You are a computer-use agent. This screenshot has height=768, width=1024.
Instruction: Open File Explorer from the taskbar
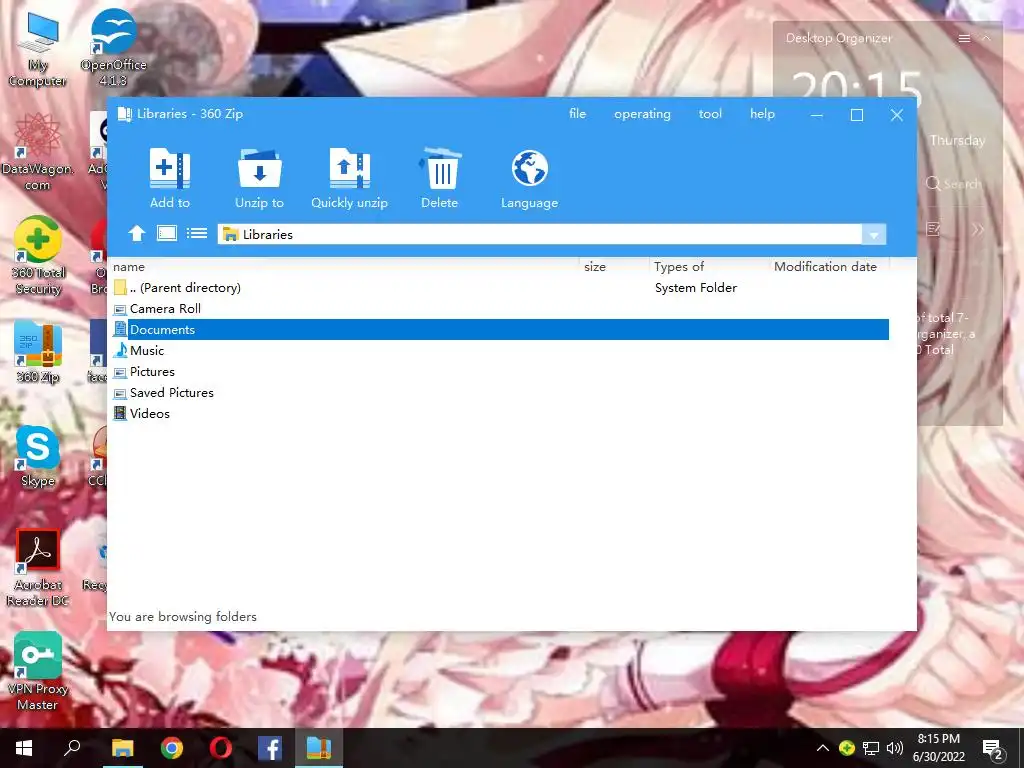(123, 748)
